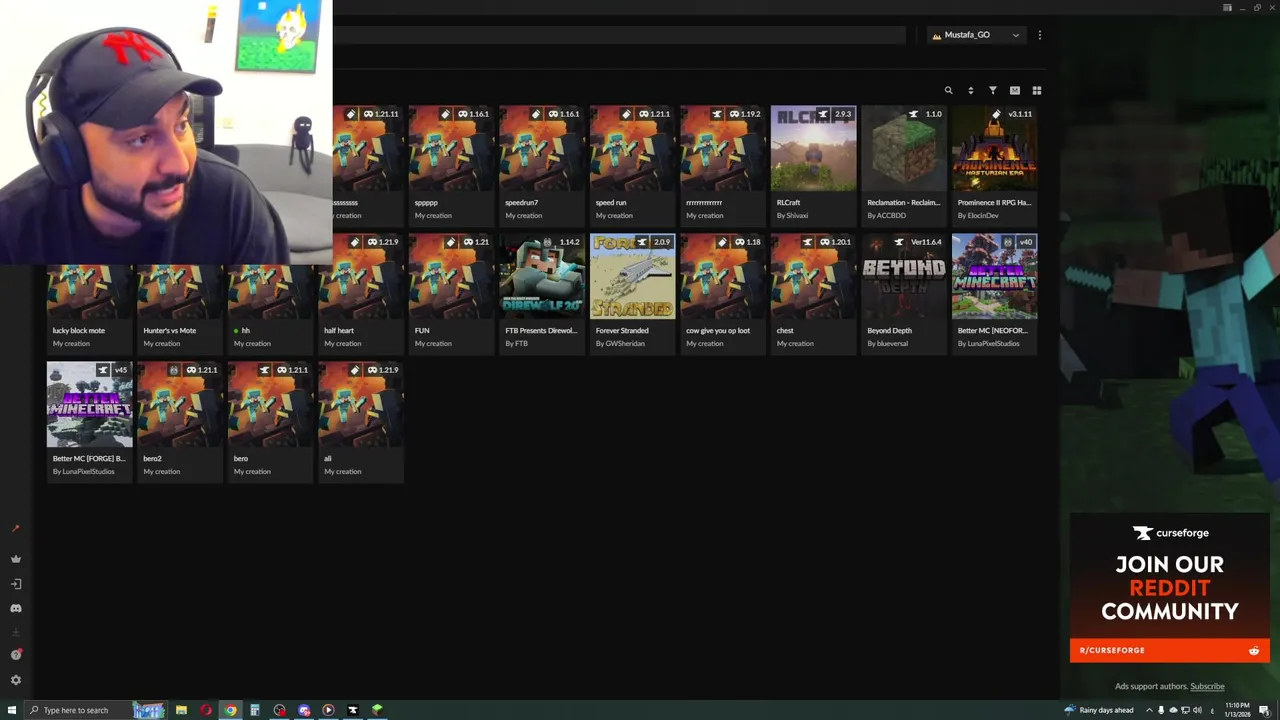Viewport: 1280px width, 720px height.
Task: Open the Forever Stranded modpack thumbnail
Action: pyautogui.click(x=632, y=277)
